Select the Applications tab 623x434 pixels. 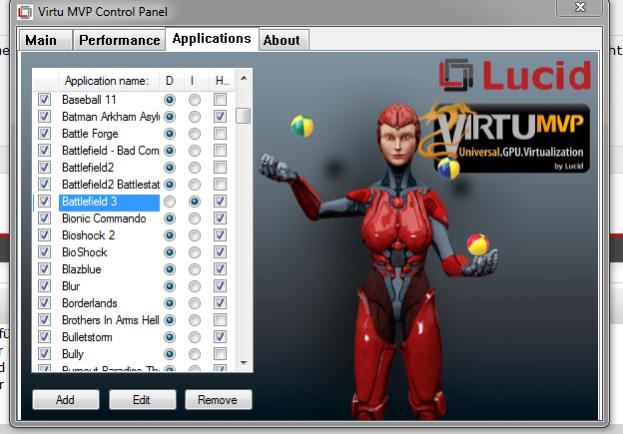point(212,39)
